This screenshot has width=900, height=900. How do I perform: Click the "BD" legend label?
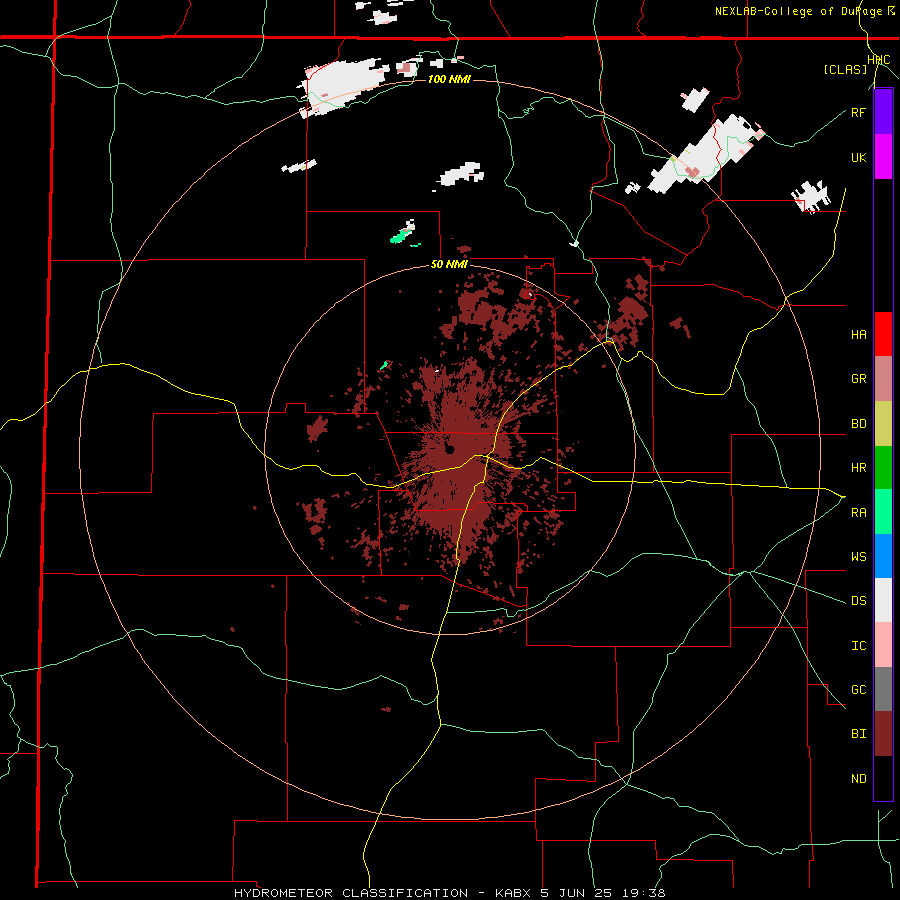(x=858, y=424)
